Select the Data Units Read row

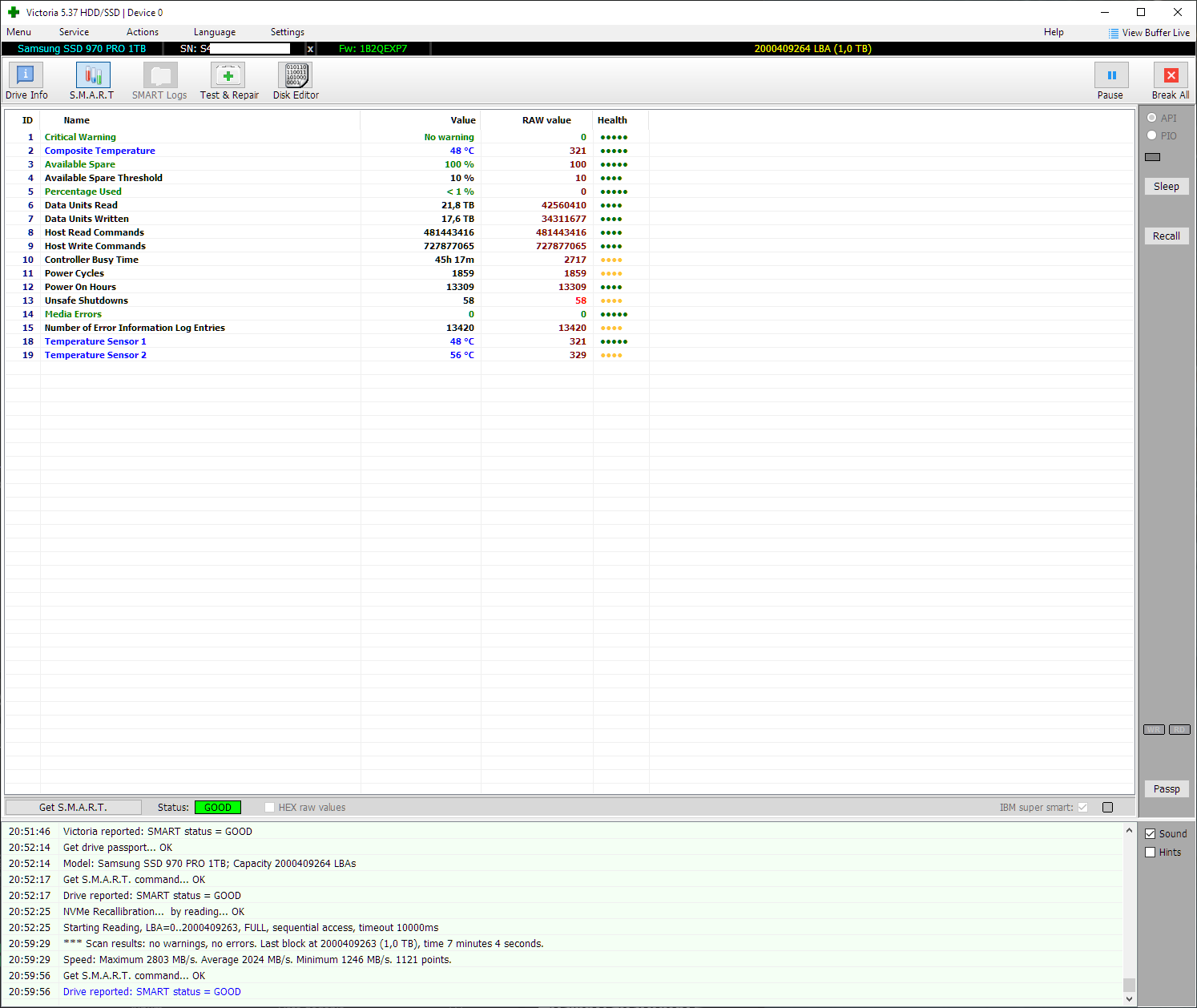tap(569, 205)
